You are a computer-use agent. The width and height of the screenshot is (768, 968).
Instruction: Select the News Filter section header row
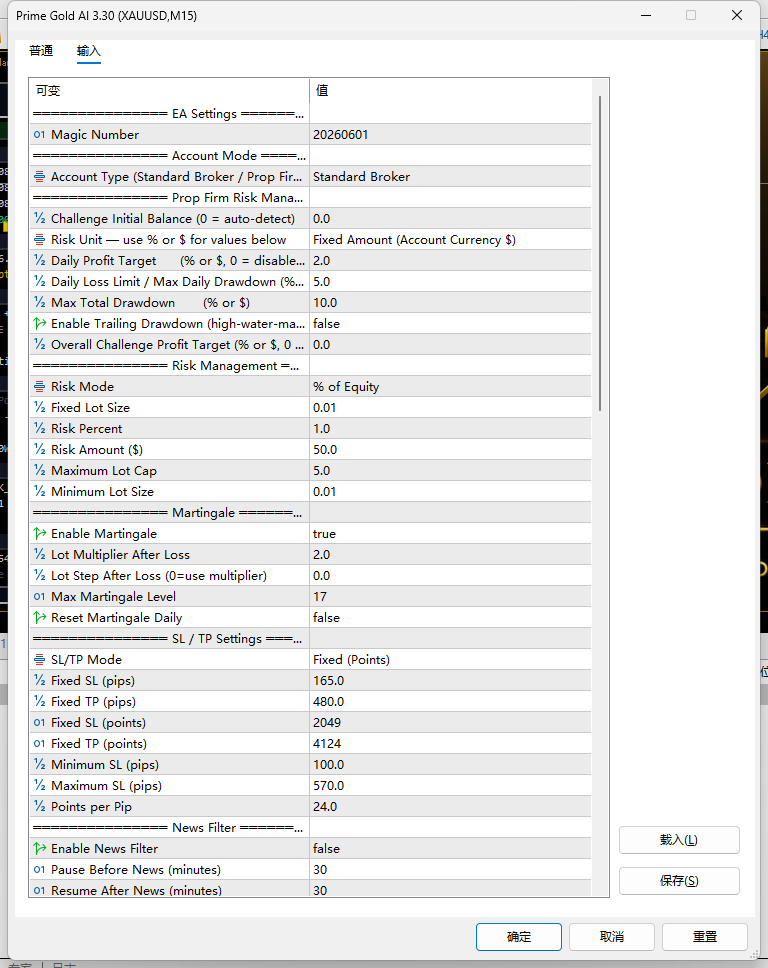(311, 827)
